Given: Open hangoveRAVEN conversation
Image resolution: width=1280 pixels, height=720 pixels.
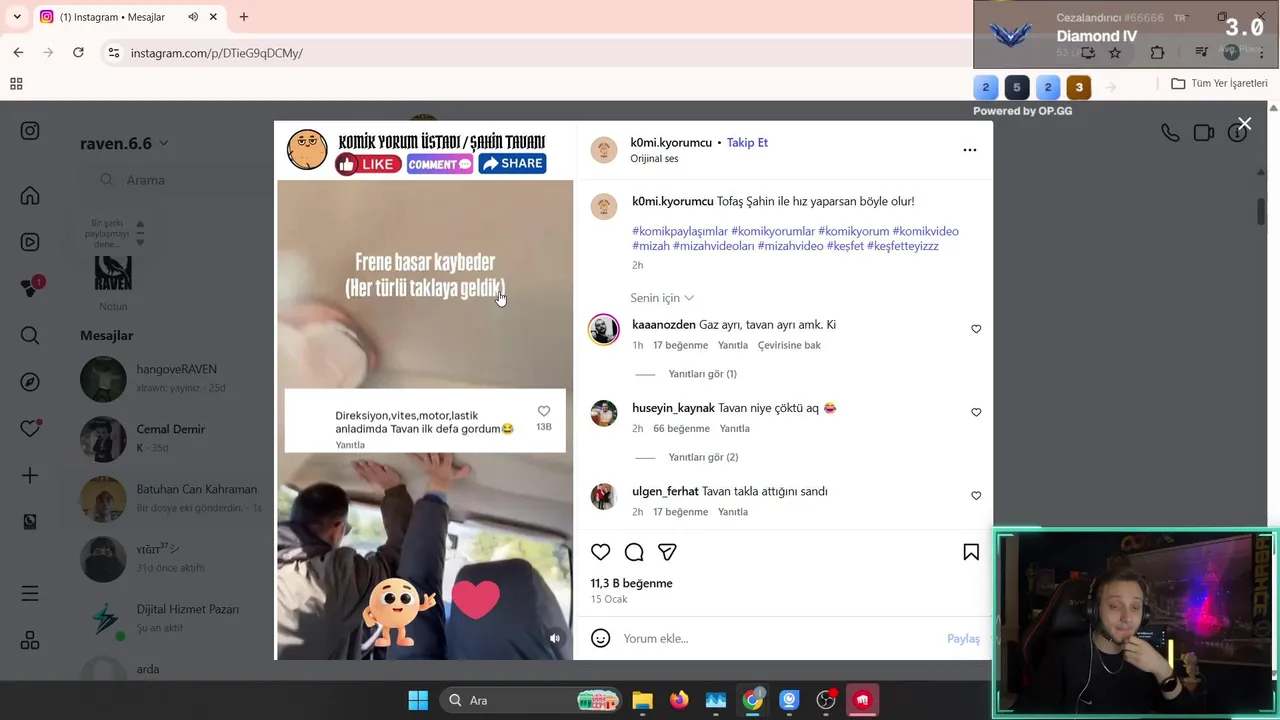Looking at the screenshot, I should click(170, 378).
